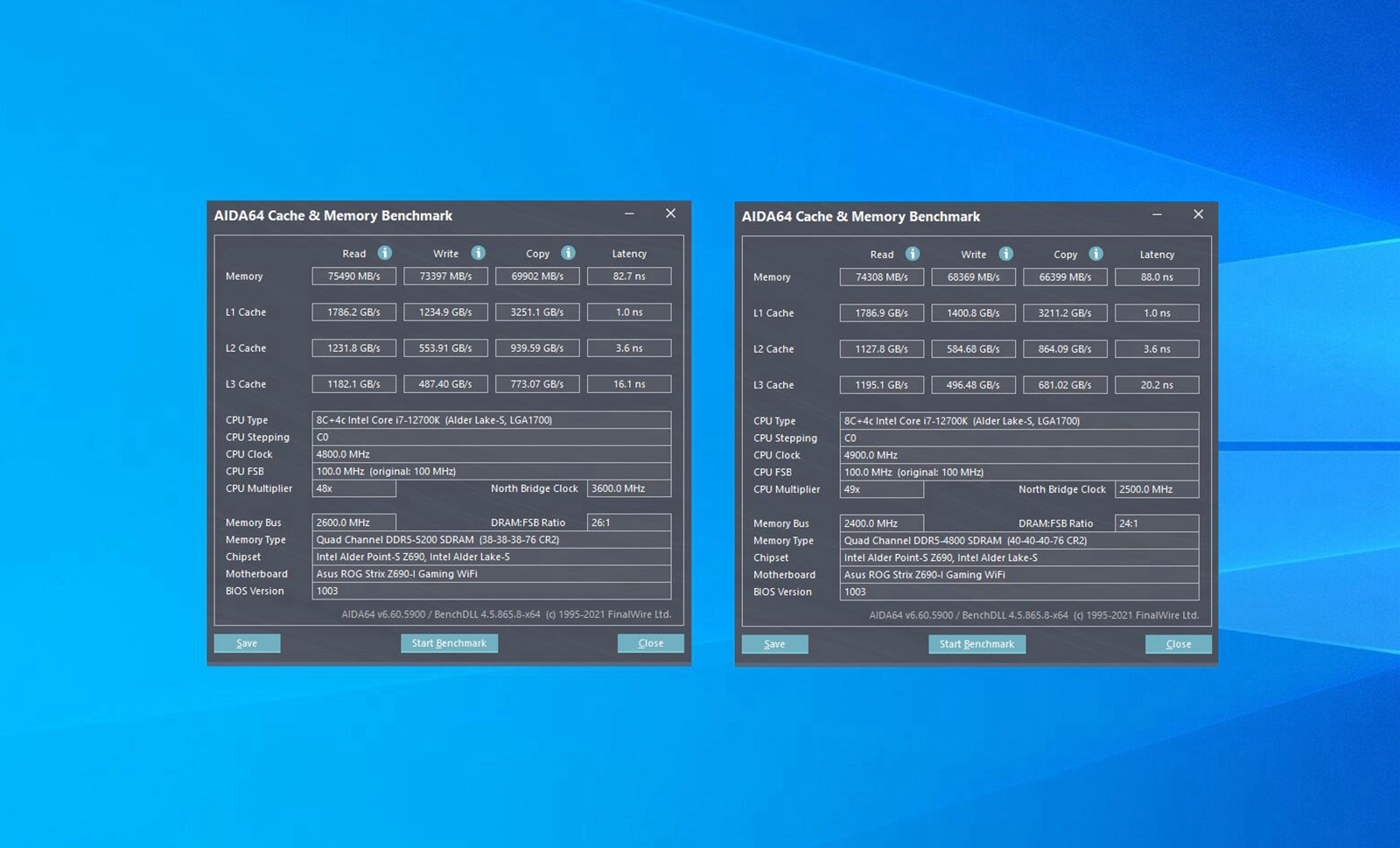Screen dimensions: 1400x848
Task: Open Write info icon in the DDR5-4800 window
Action: (x=1006, y=254)
